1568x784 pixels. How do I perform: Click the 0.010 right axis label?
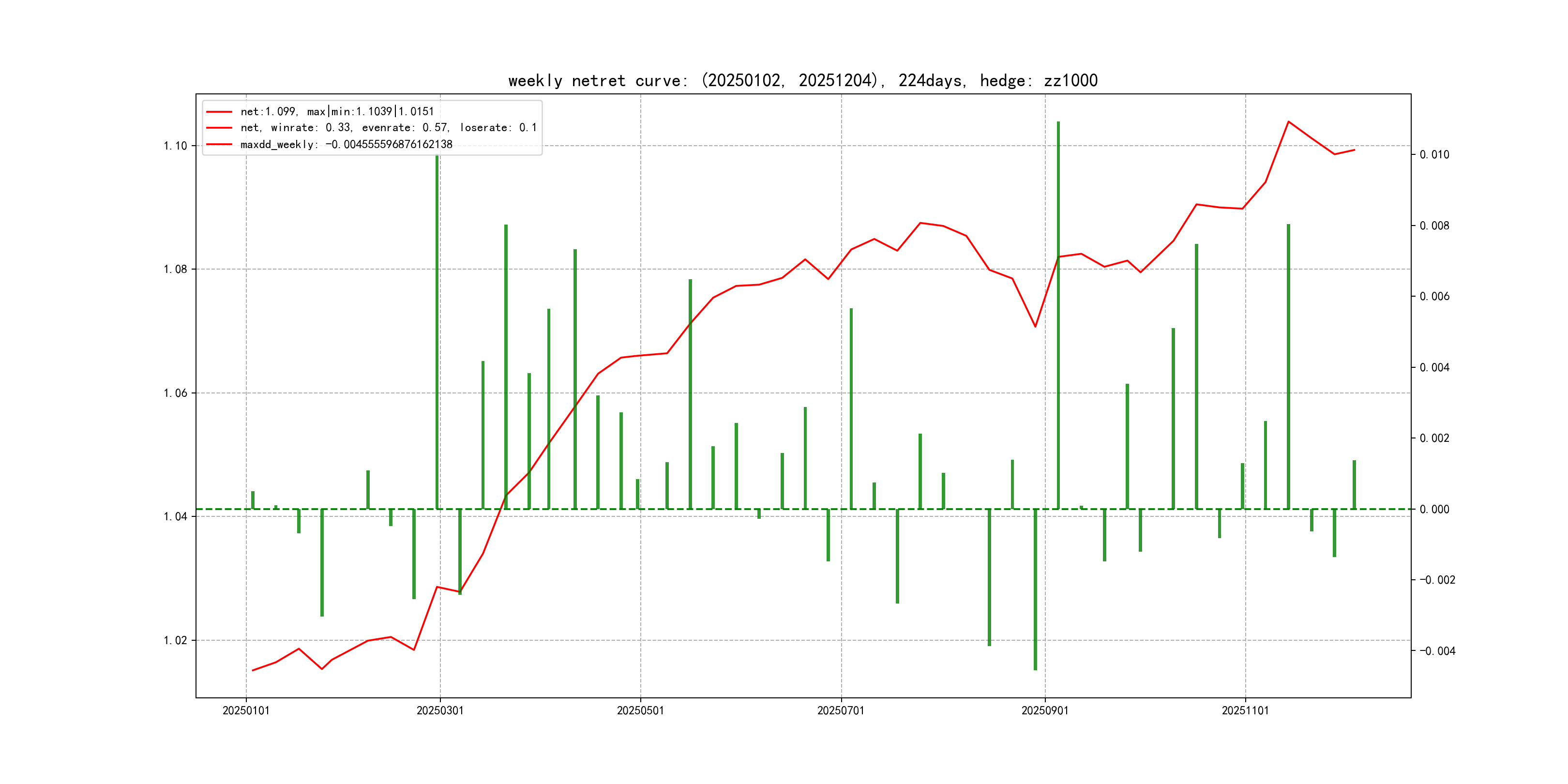1435,154
